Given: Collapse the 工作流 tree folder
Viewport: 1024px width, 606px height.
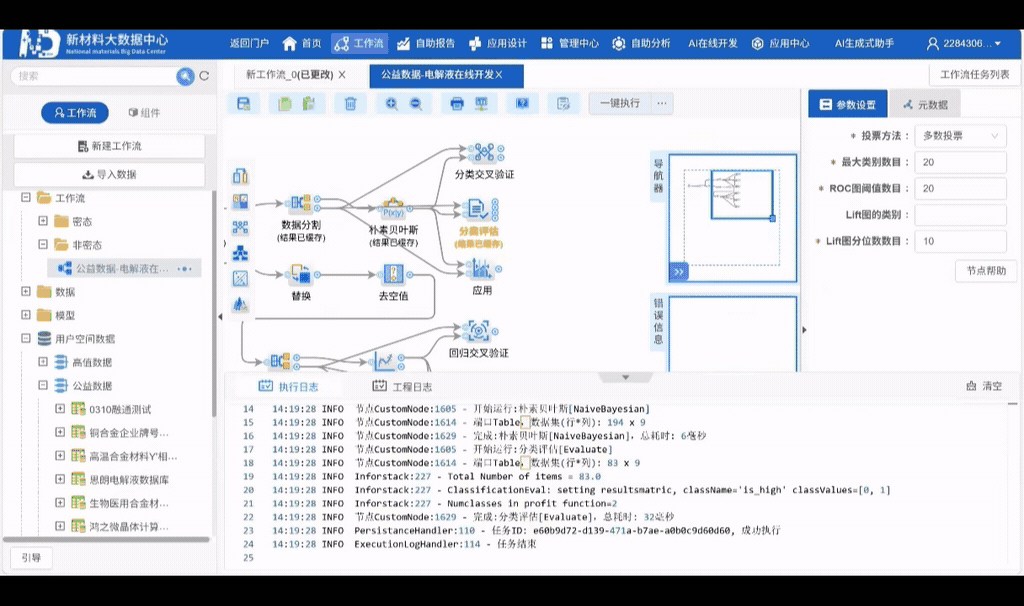Looking at the screenshot, I should (x=27, y=198).
